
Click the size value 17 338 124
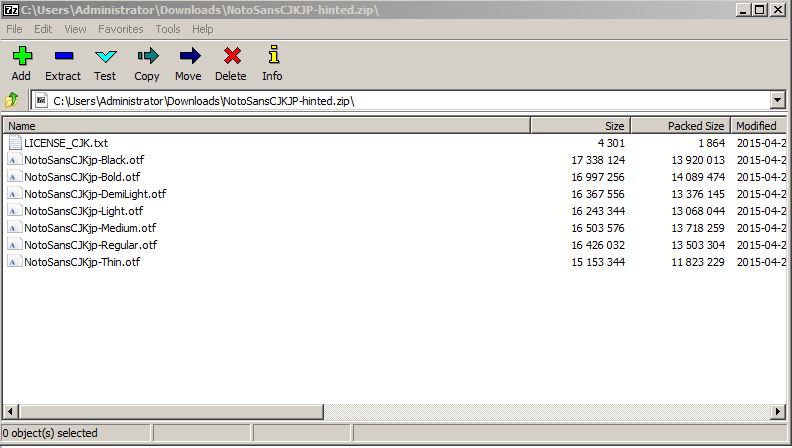click(598, 160)
